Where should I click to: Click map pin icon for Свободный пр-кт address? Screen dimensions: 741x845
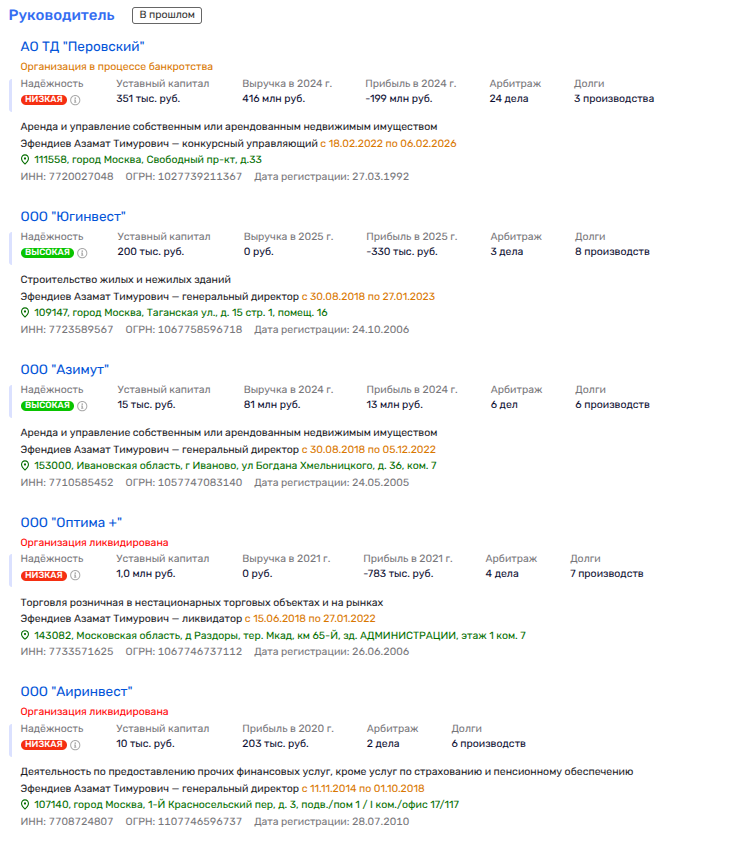click(x=26, y=160)
